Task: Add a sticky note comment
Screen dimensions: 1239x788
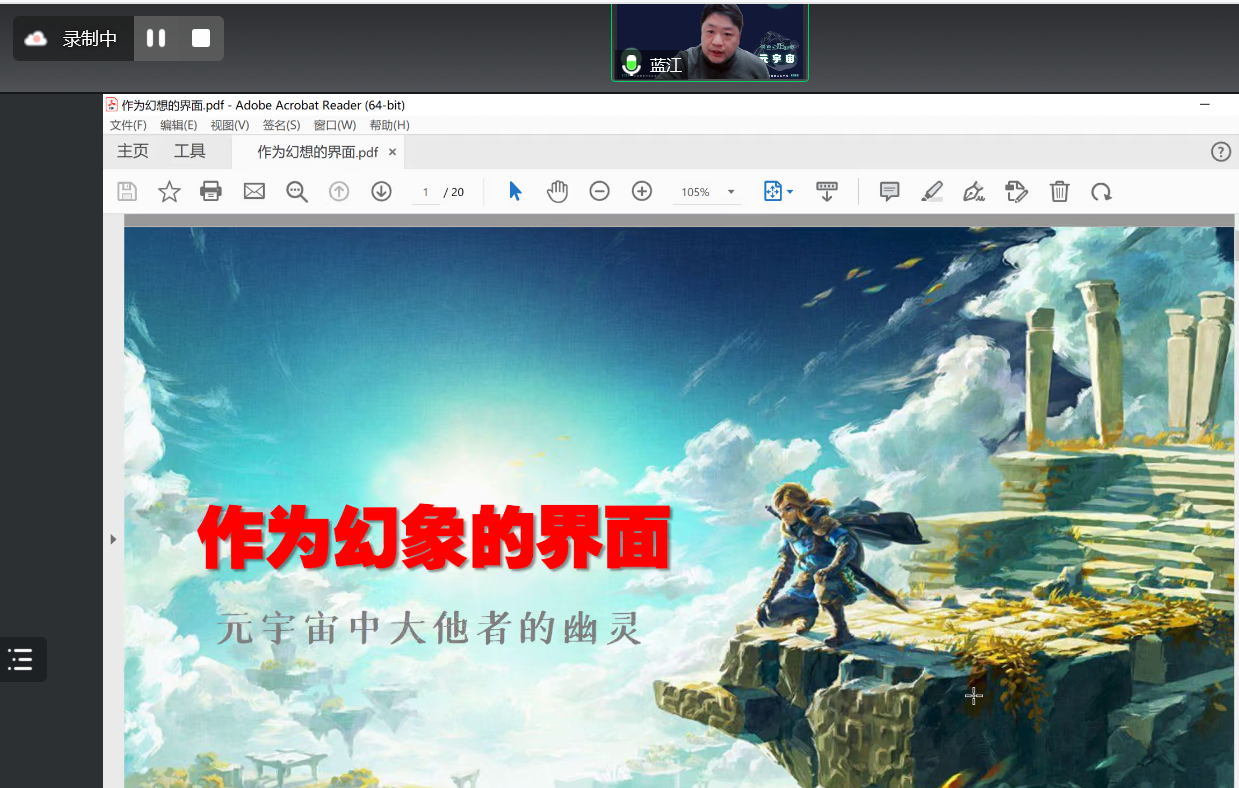Action: 889,191
